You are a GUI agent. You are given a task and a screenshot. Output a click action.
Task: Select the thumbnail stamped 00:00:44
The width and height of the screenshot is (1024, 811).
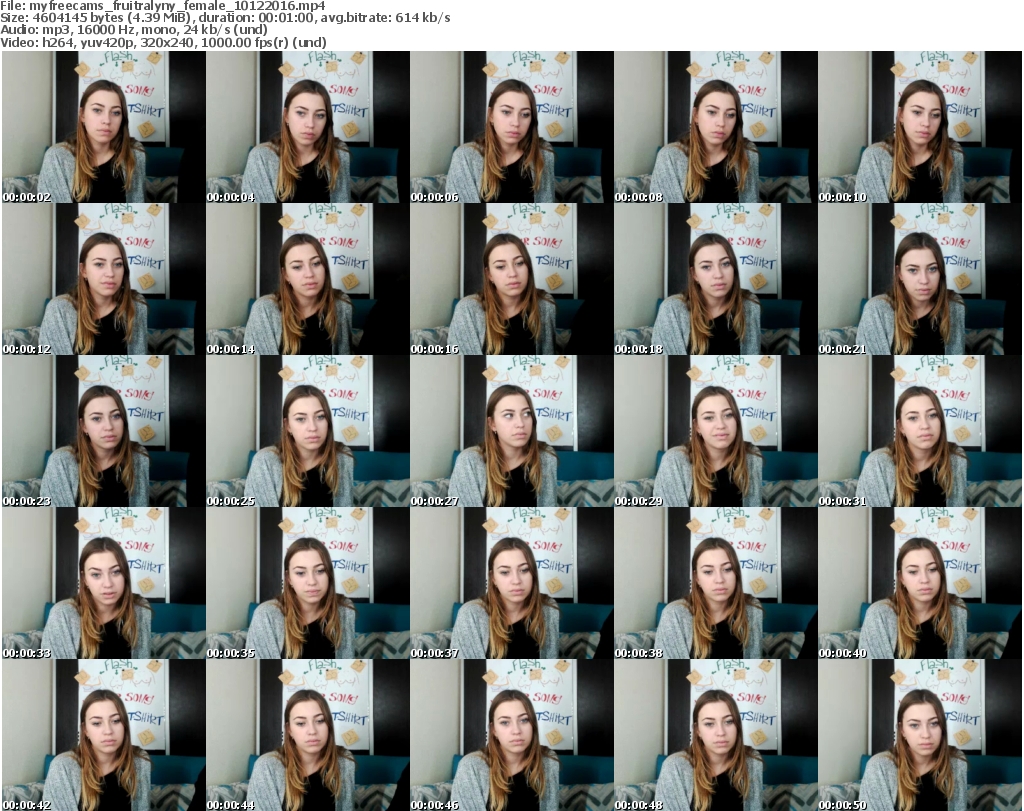coord(308,735)
